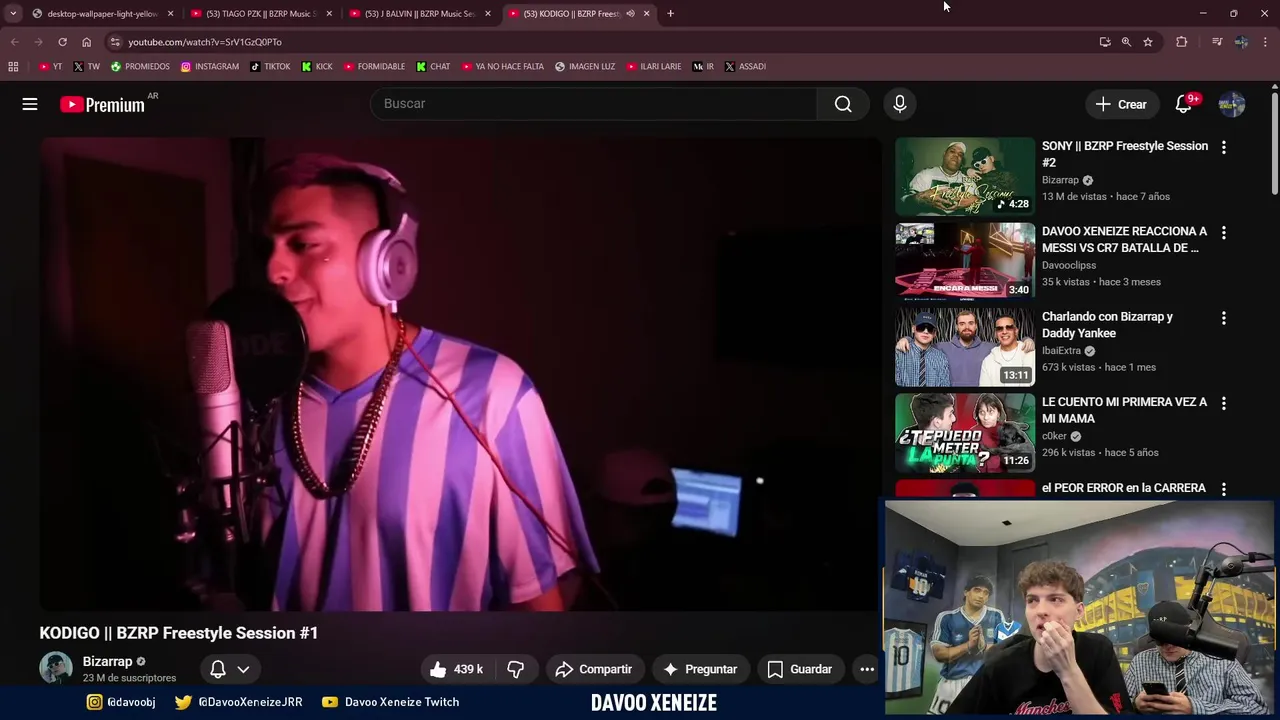Open Chrome three-dot menu
Viewport: 1280px width, 720px height.
[1266, 42]
